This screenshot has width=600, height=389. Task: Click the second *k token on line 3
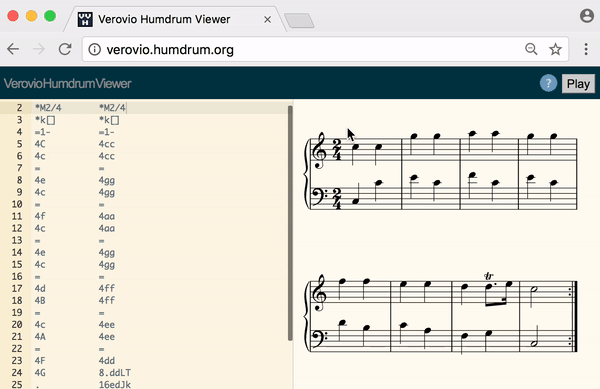(x=109, y=120)
